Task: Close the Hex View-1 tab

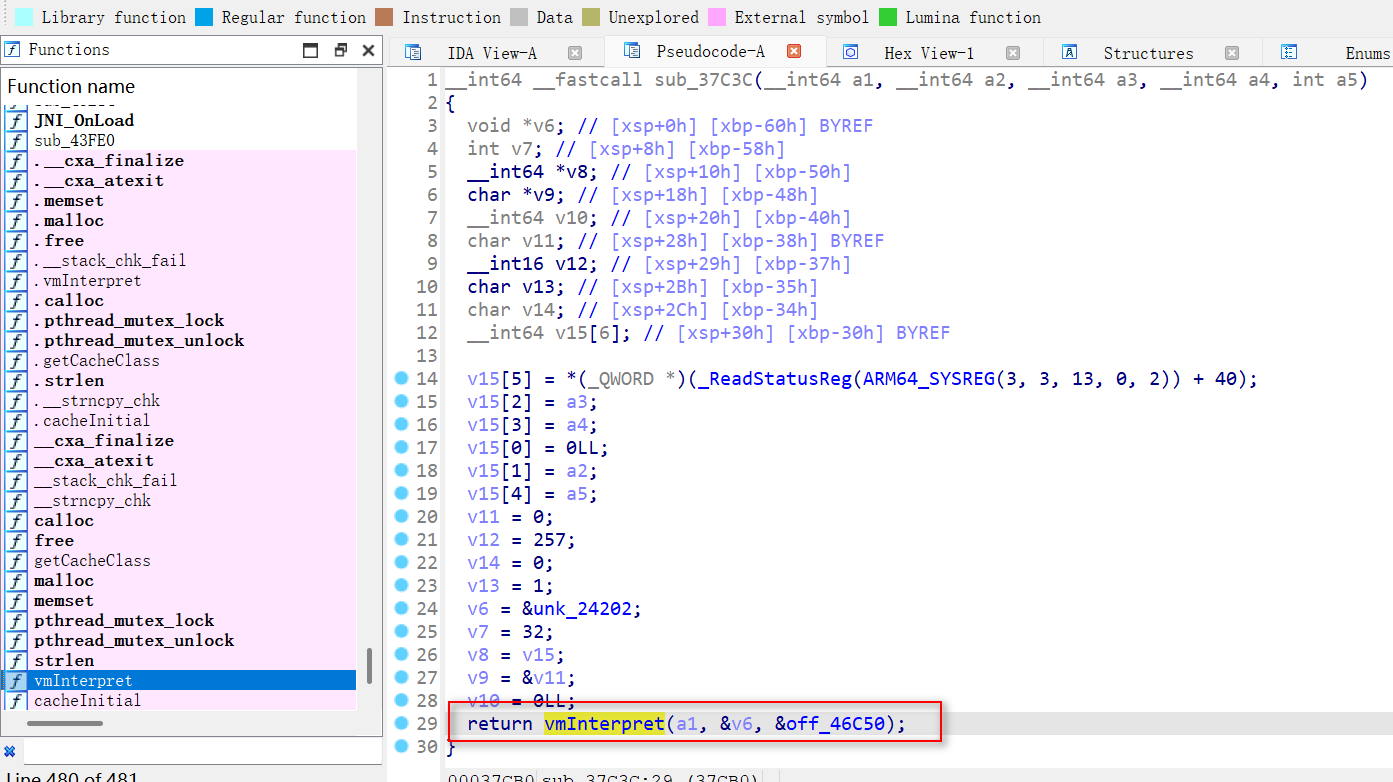Action: (1013, 53)
